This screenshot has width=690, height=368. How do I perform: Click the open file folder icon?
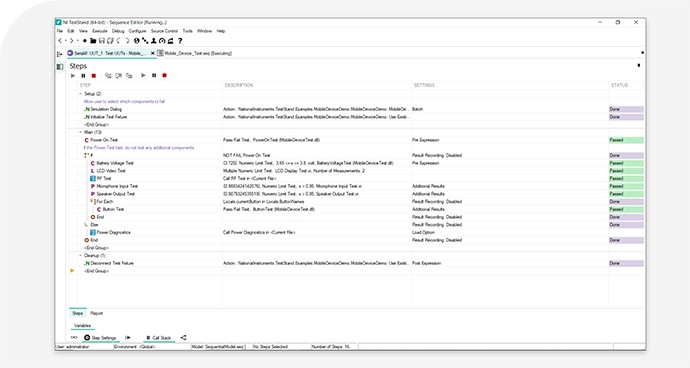pos(93,40)
